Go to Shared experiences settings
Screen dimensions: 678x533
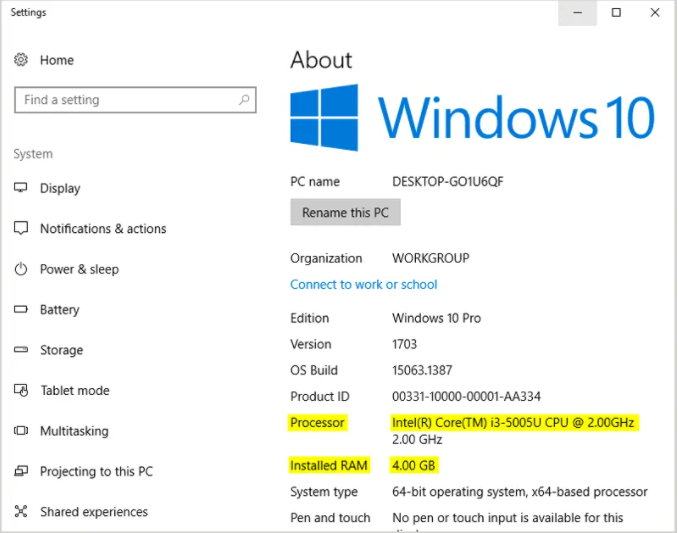point(93,512)
